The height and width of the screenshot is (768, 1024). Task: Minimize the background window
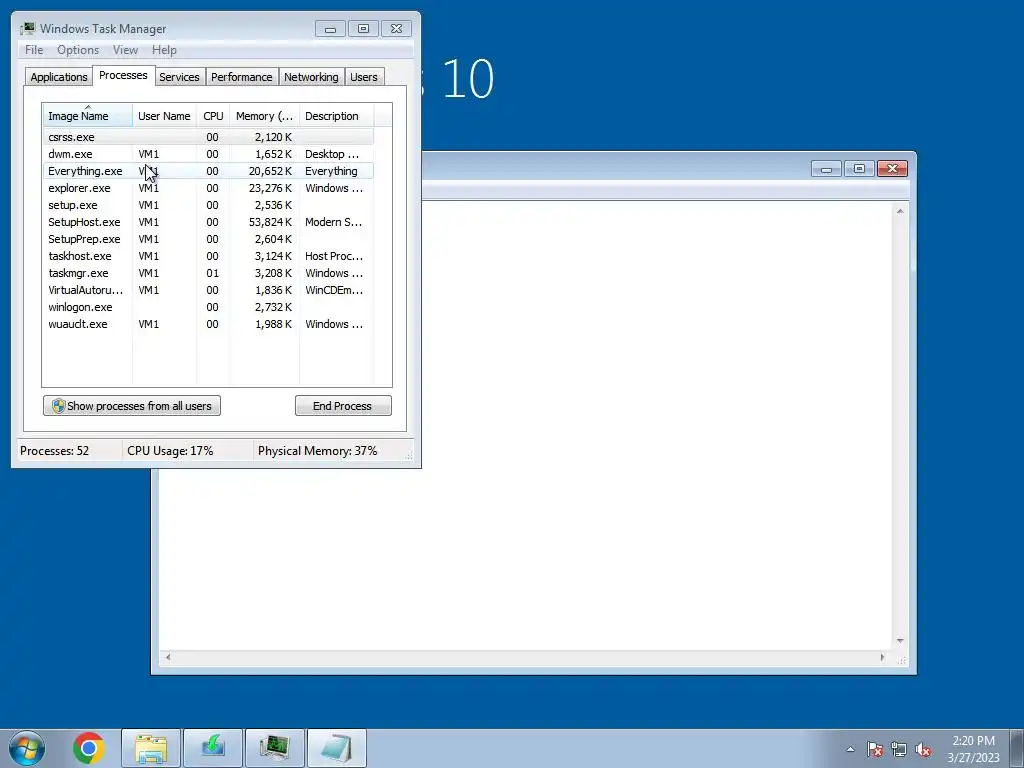[x=826, y=169]
